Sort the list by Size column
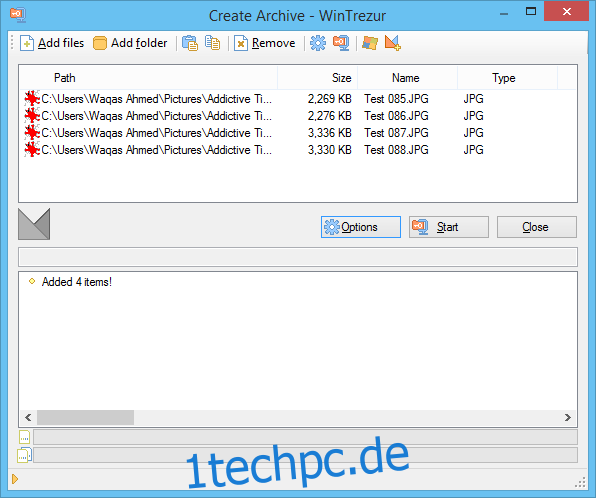Screen dimensions: 596x498 coord(318,78)
